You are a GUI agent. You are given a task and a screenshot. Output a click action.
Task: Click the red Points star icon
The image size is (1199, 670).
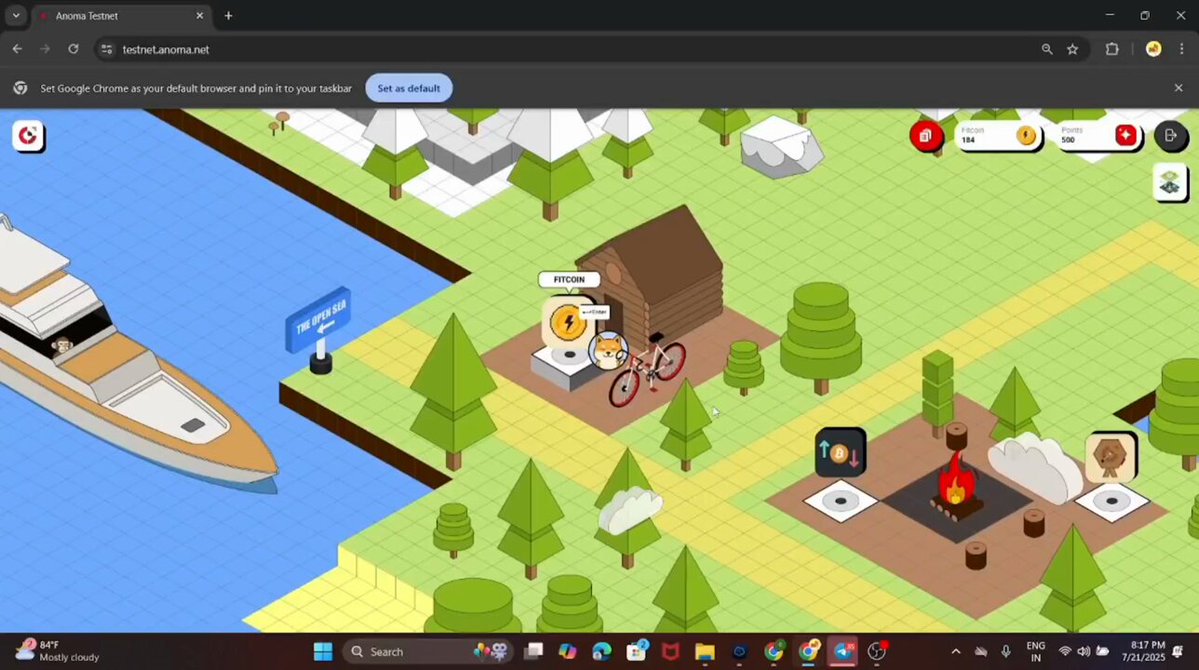(x=1126, y=135)
